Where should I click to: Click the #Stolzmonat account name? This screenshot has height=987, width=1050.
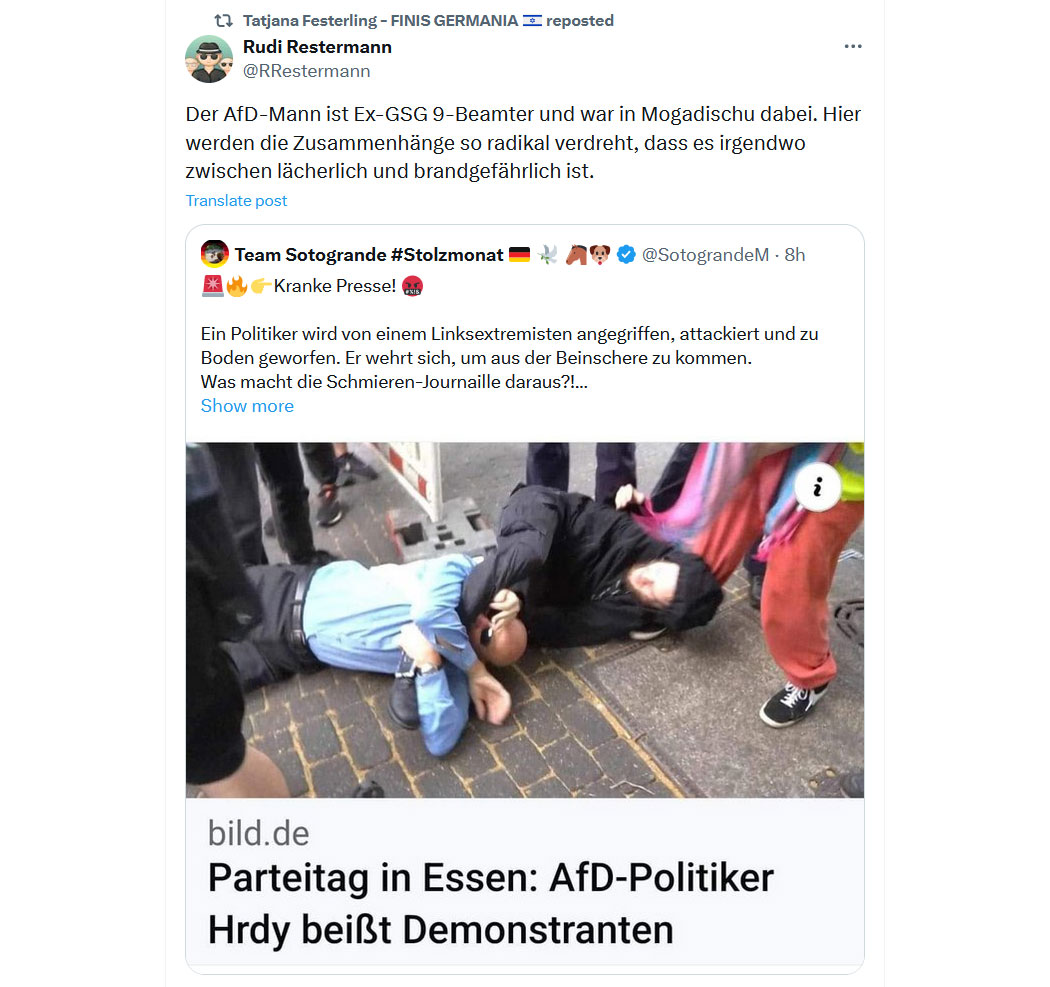[368, 255]
